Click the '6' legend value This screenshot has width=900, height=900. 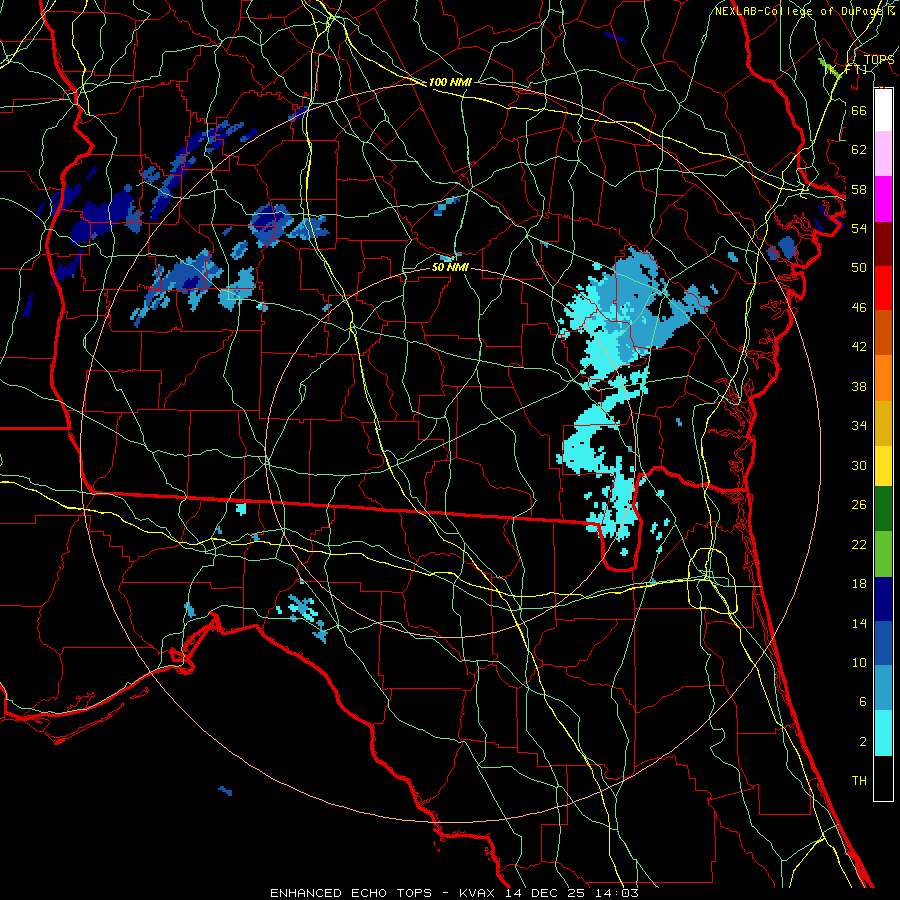[862, 701]
